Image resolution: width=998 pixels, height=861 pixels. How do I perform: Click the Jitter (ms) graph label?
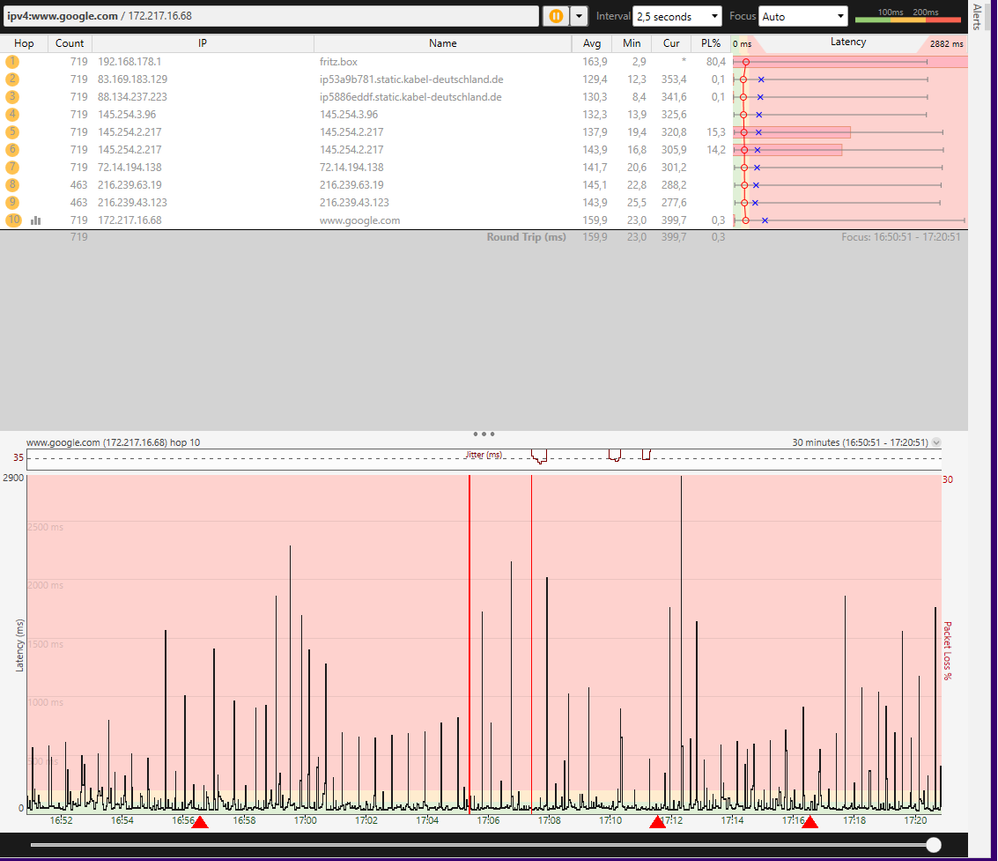pos(484,454)
